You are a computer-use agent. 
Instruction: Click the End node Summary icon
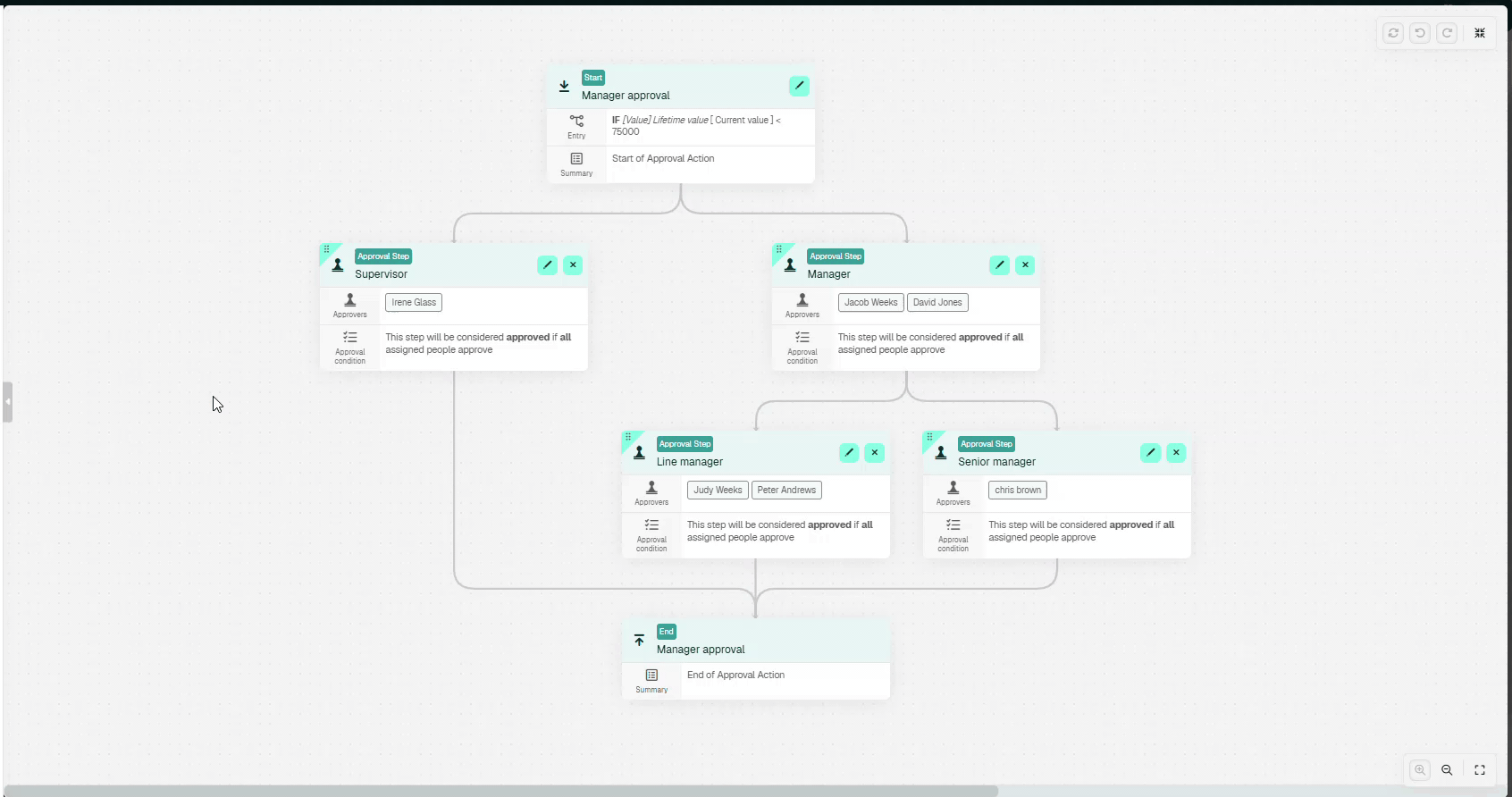pos(651,675)
